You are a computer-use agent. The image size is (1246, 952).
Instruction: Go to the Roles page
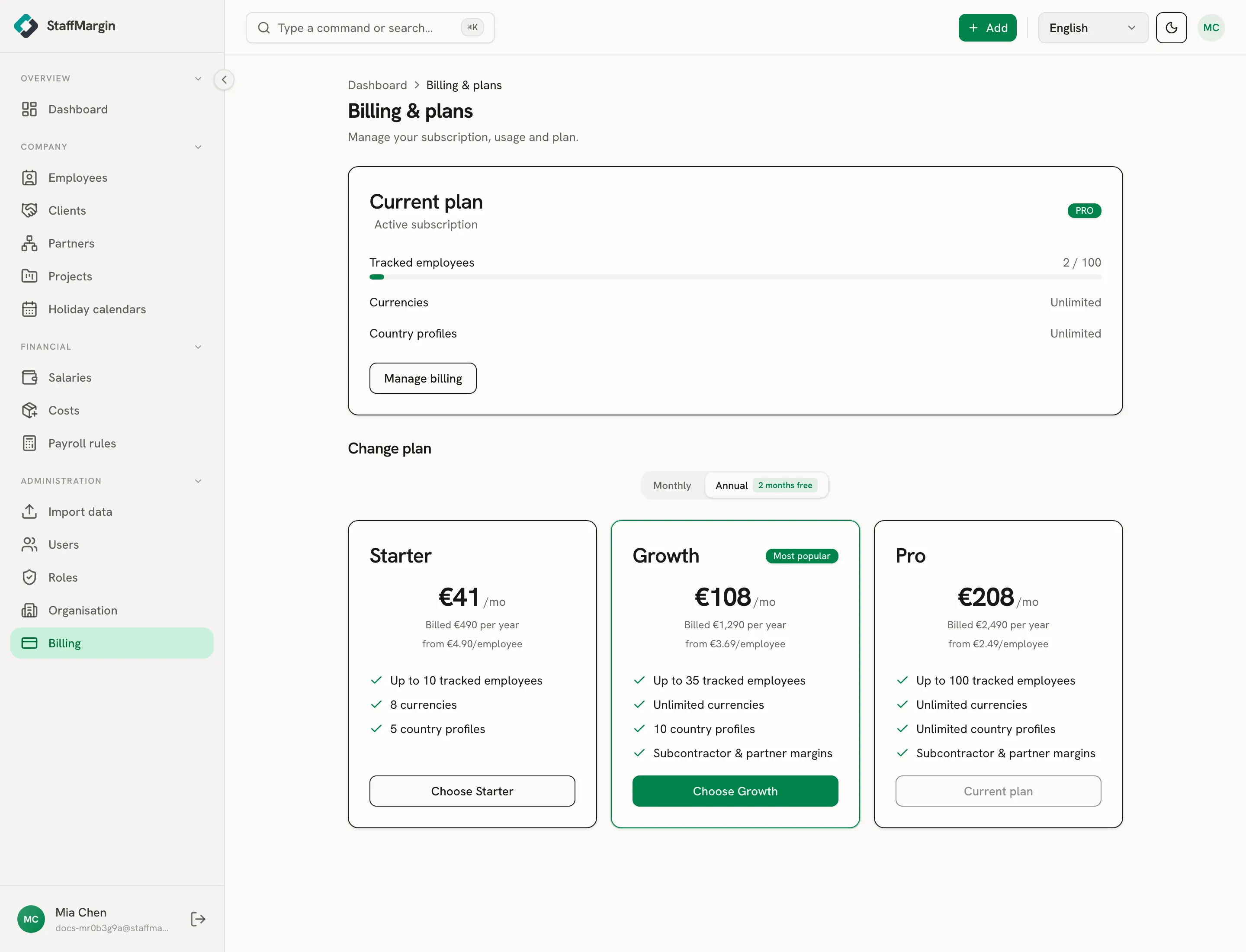pos(112,577)
